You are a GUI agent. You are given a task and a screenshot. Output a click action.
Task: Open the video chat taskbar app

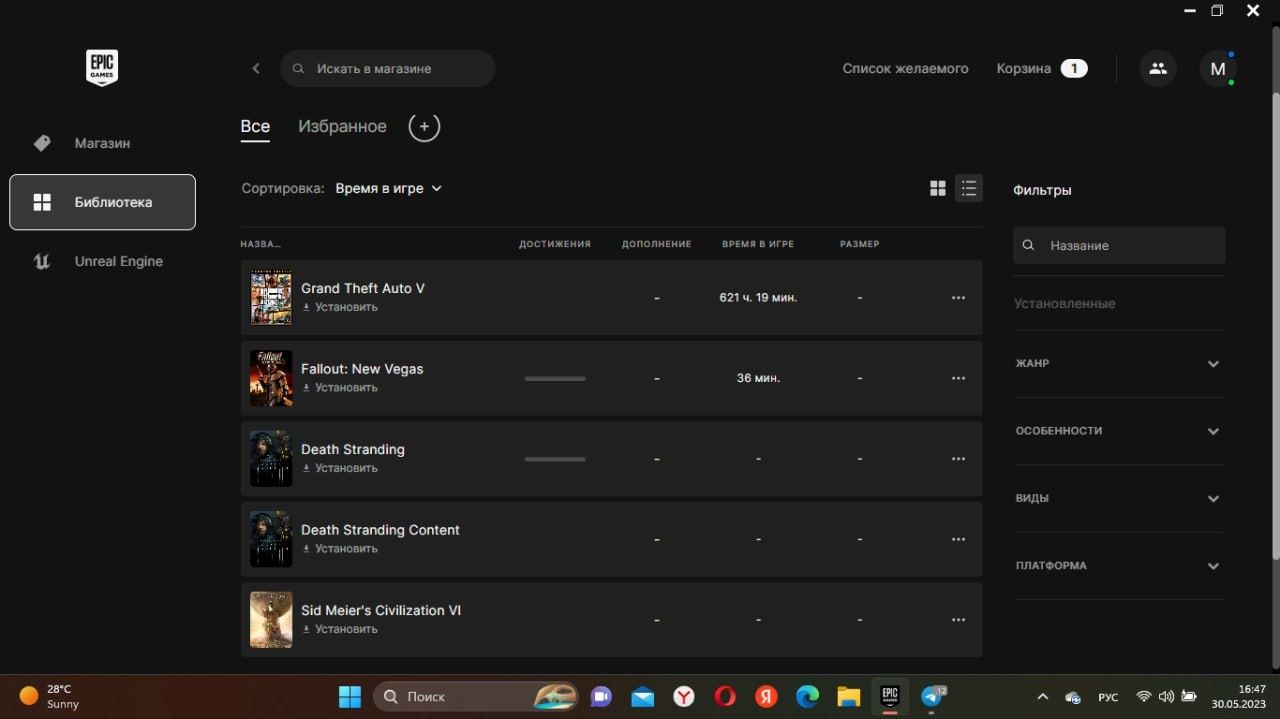[x=601, y=696]
